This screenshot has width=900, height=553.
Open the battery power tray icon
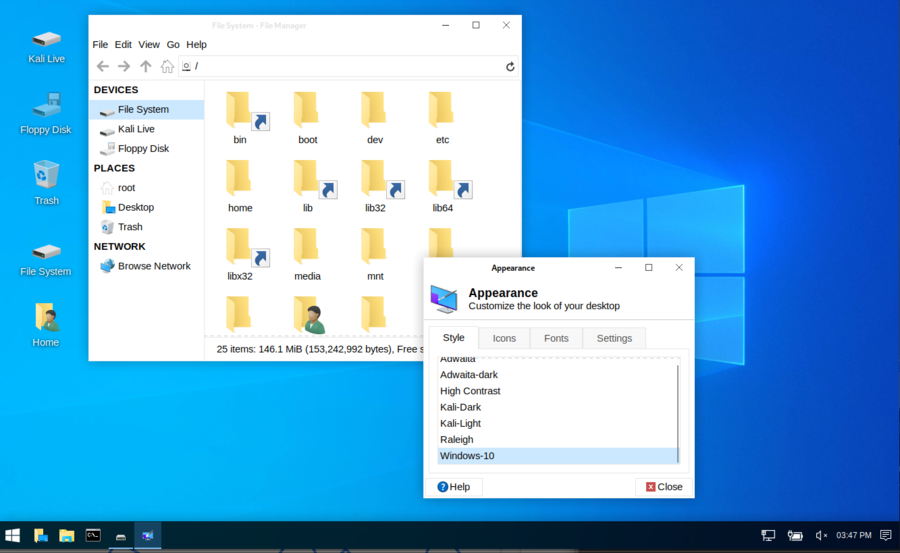coord(795,535)
